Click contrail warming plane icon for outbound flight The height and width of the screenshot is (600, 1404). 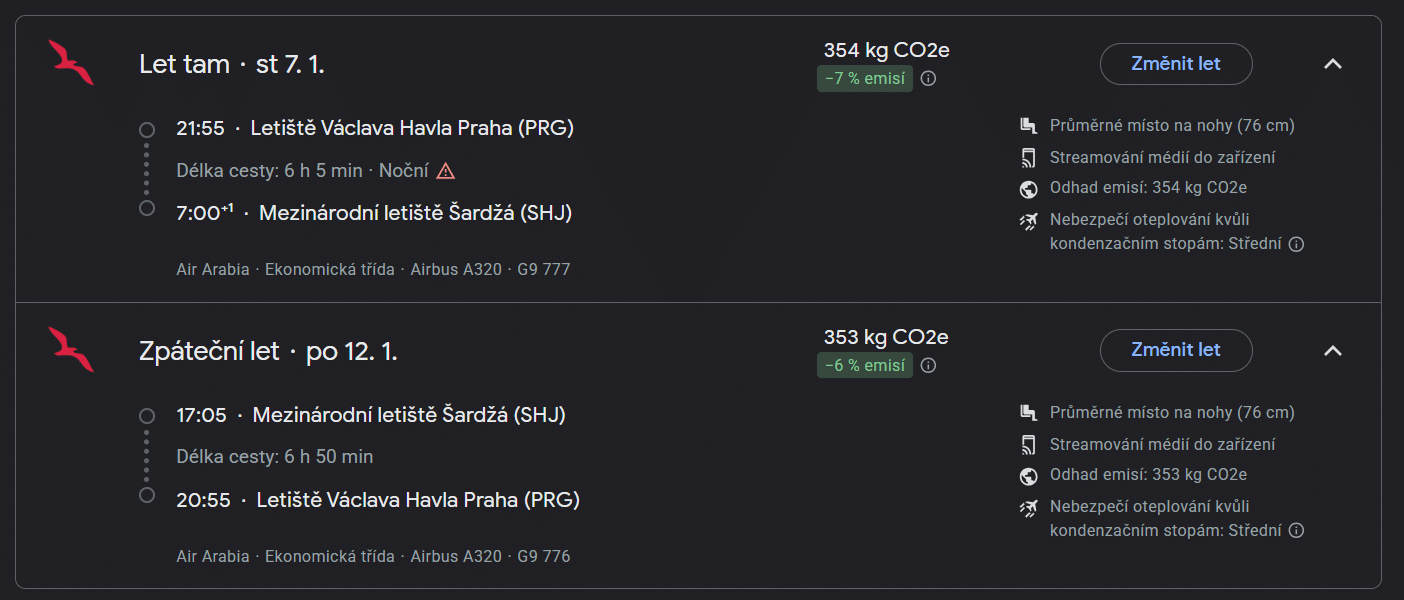(x=1028, y=220)
